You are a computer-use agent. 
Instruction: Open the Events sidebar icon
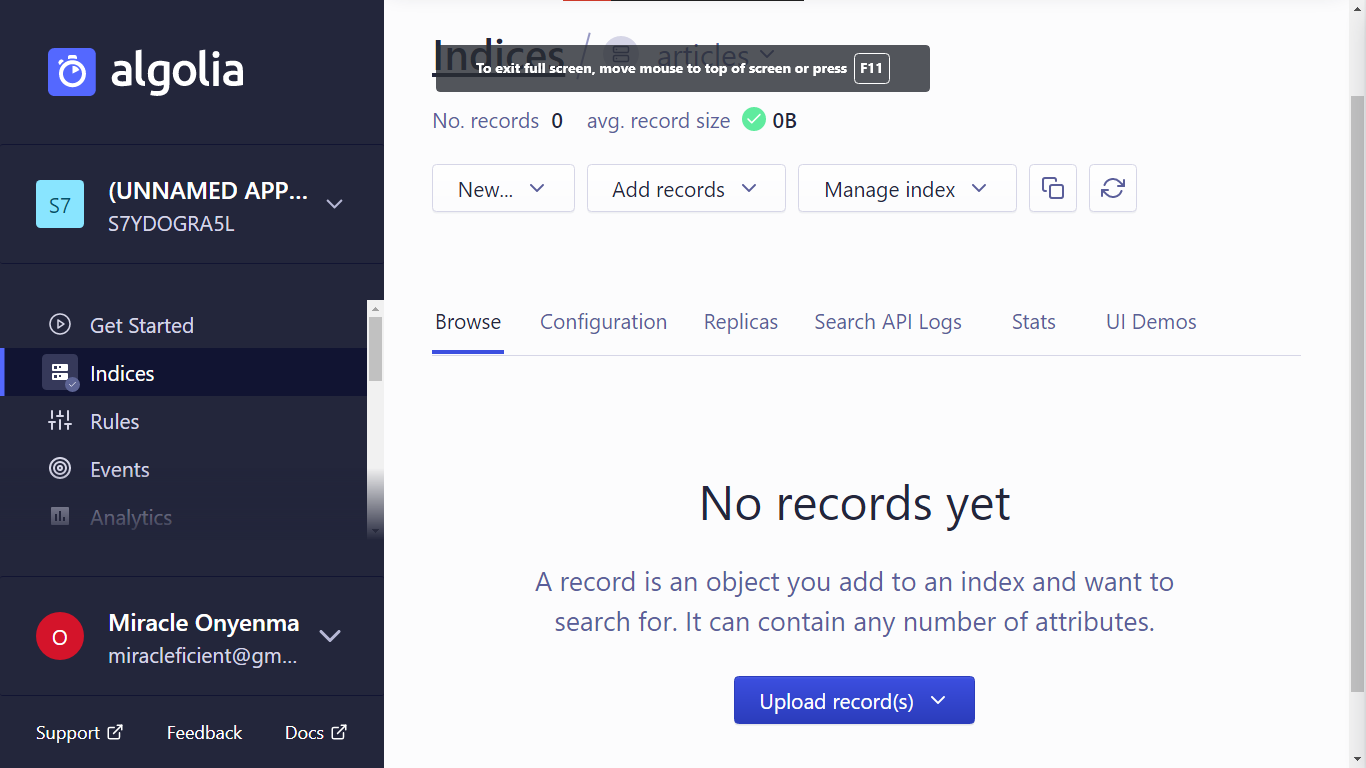[60, 468]
